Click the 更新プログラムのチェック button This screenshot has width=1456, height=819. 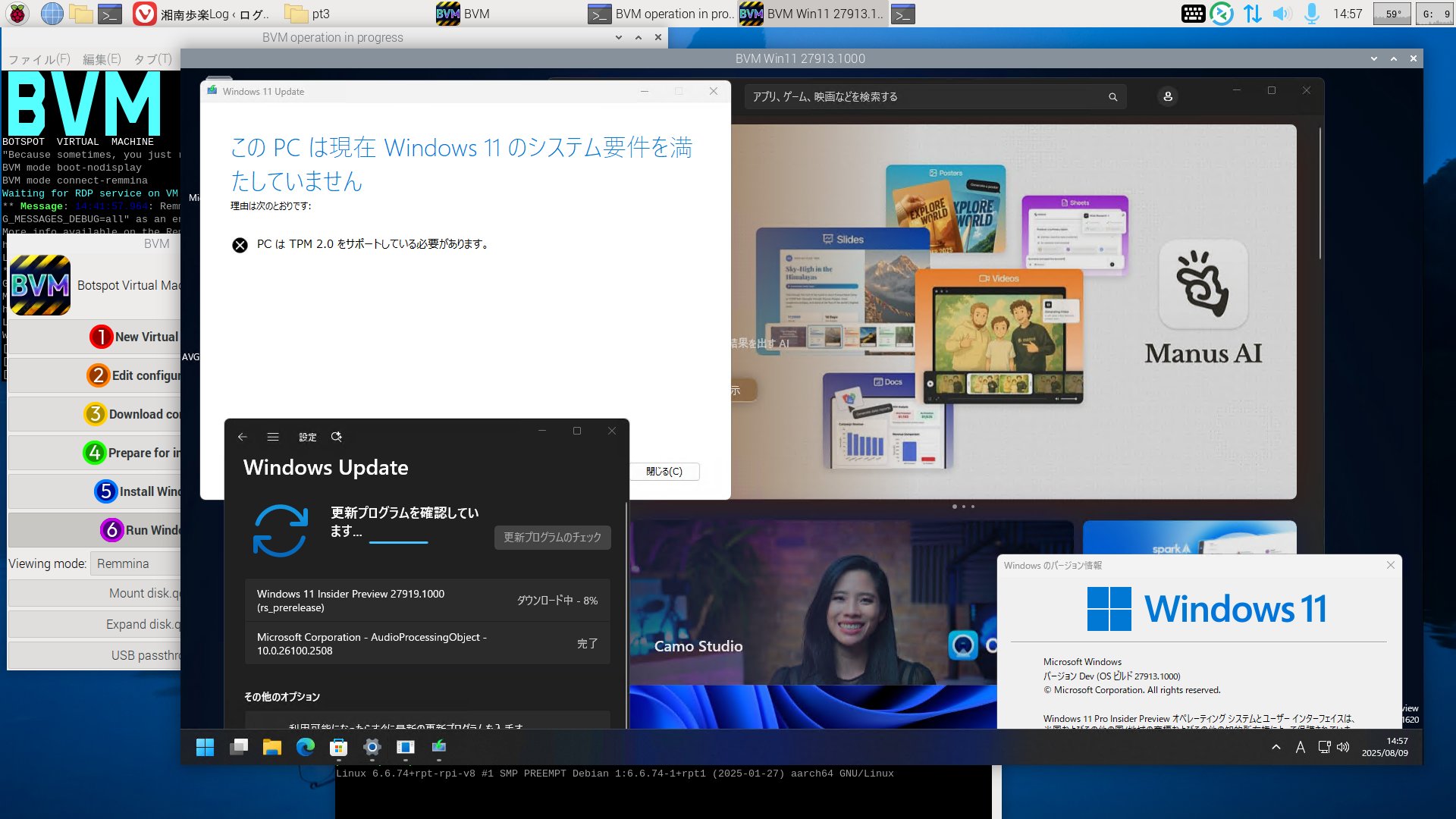(x=552, y=537)
